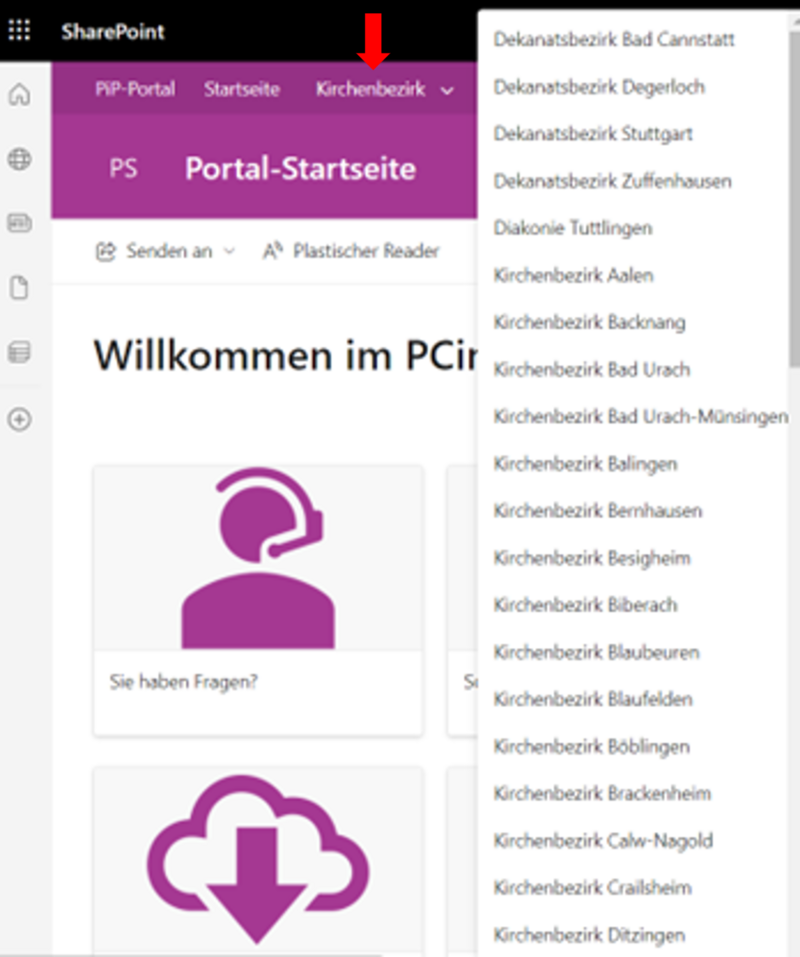Select Dekanatsbezirk Bad Cannstatt
The width and height of the screenshot is (800, 957).
click(x=614, y=40)
